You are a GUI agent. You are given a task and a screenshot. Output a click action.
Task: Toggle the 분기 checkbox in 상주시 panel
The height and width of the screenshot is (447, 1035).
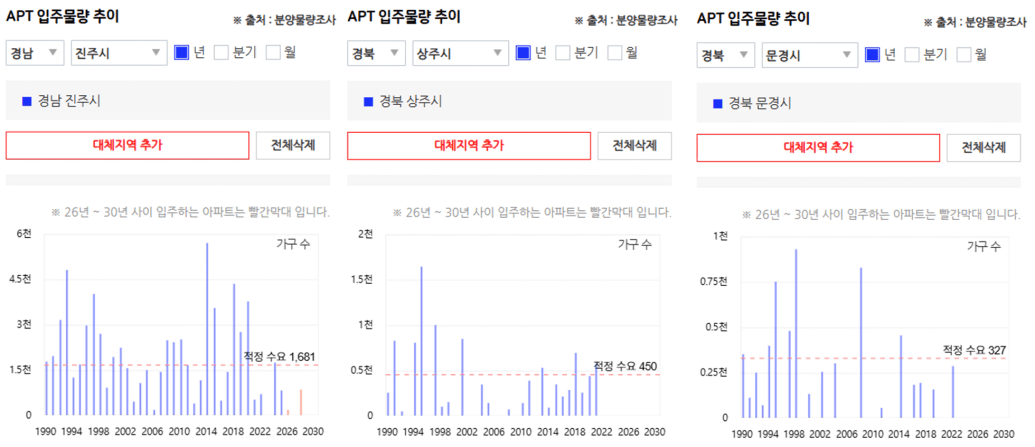point(562,52)
